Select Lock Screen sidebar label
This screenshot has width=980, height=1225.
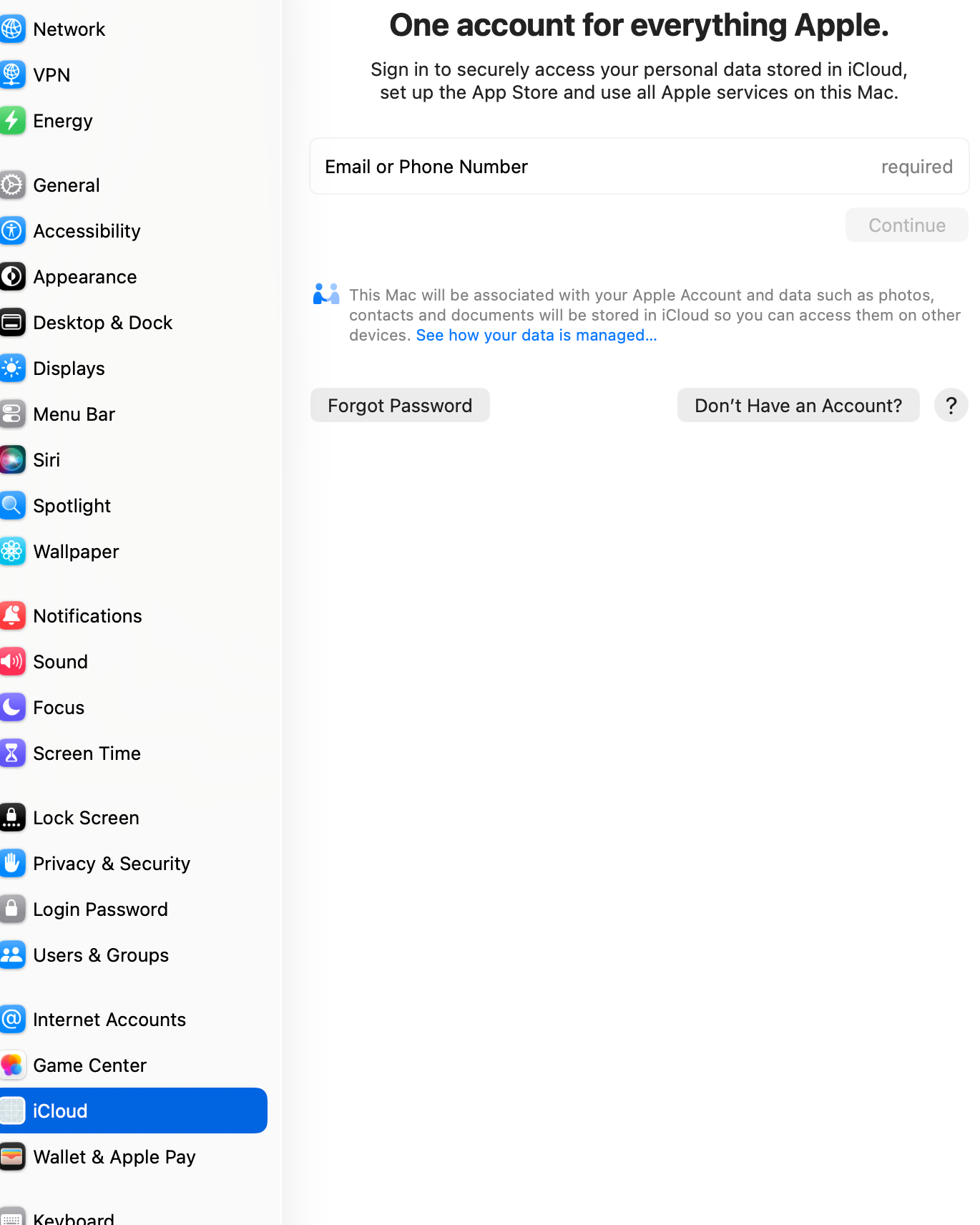[x=86, y=817]
